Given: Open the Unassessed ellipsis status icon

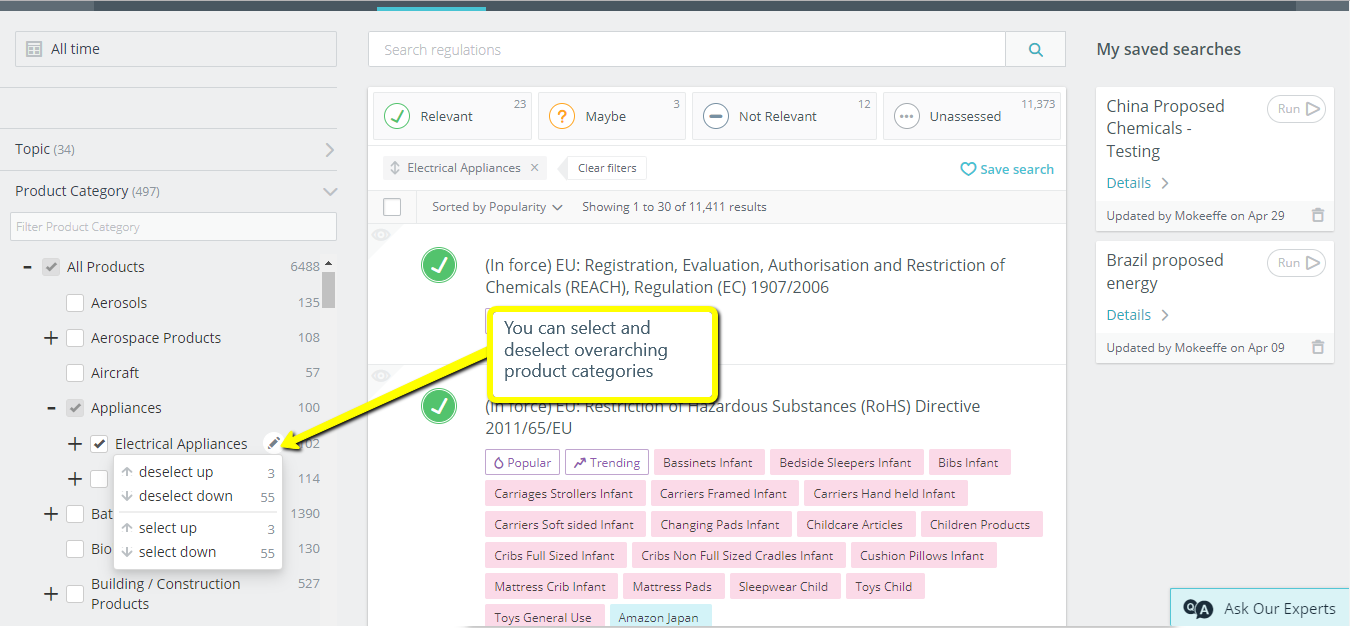Looking at the screenshot, I should tap(906, 115).
